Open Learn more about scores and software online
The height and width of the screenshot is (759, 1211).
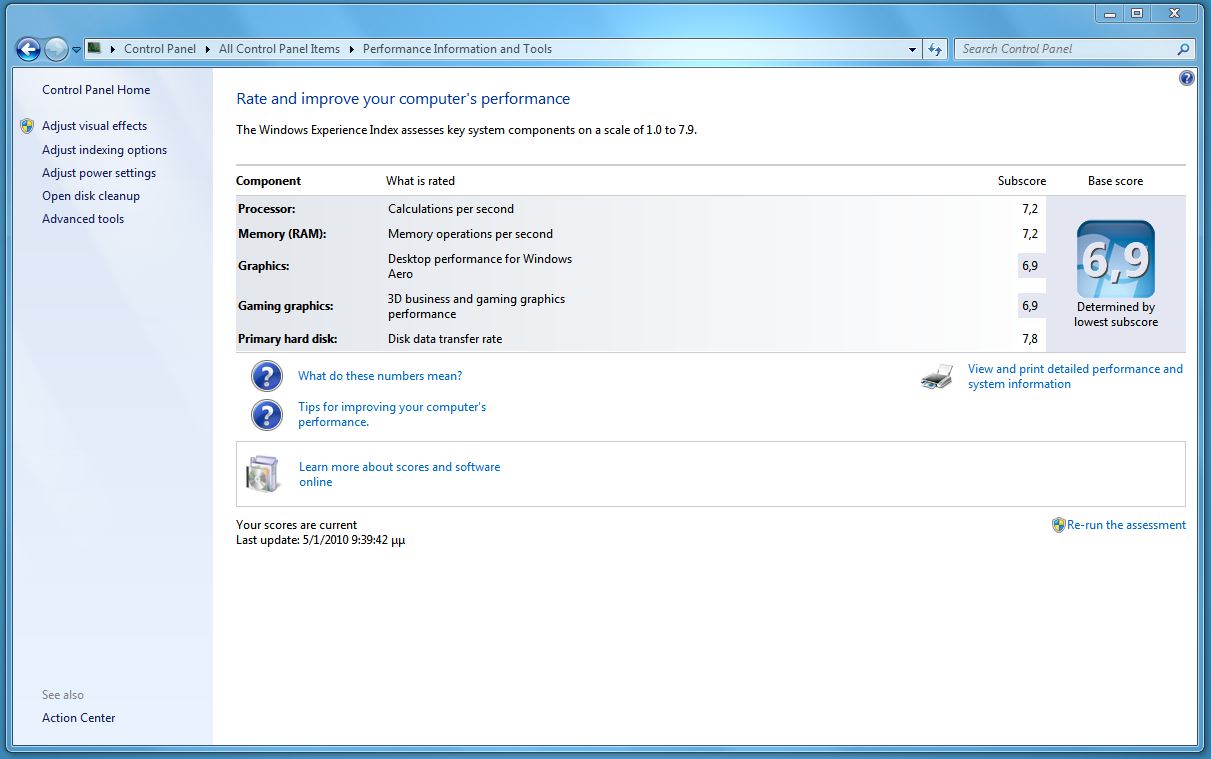tap(399, 474)
